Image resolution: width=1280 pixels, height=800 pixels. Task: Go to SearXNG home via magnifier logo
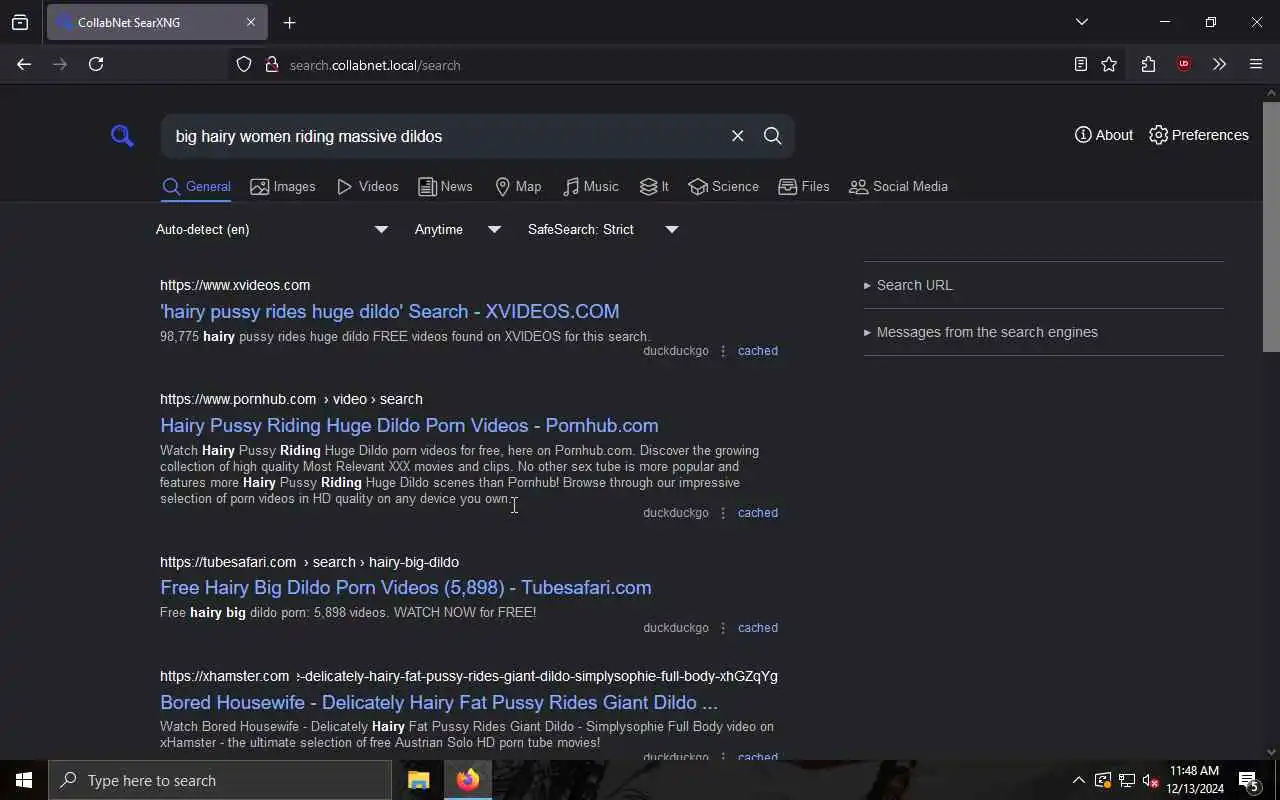[122, 136]
